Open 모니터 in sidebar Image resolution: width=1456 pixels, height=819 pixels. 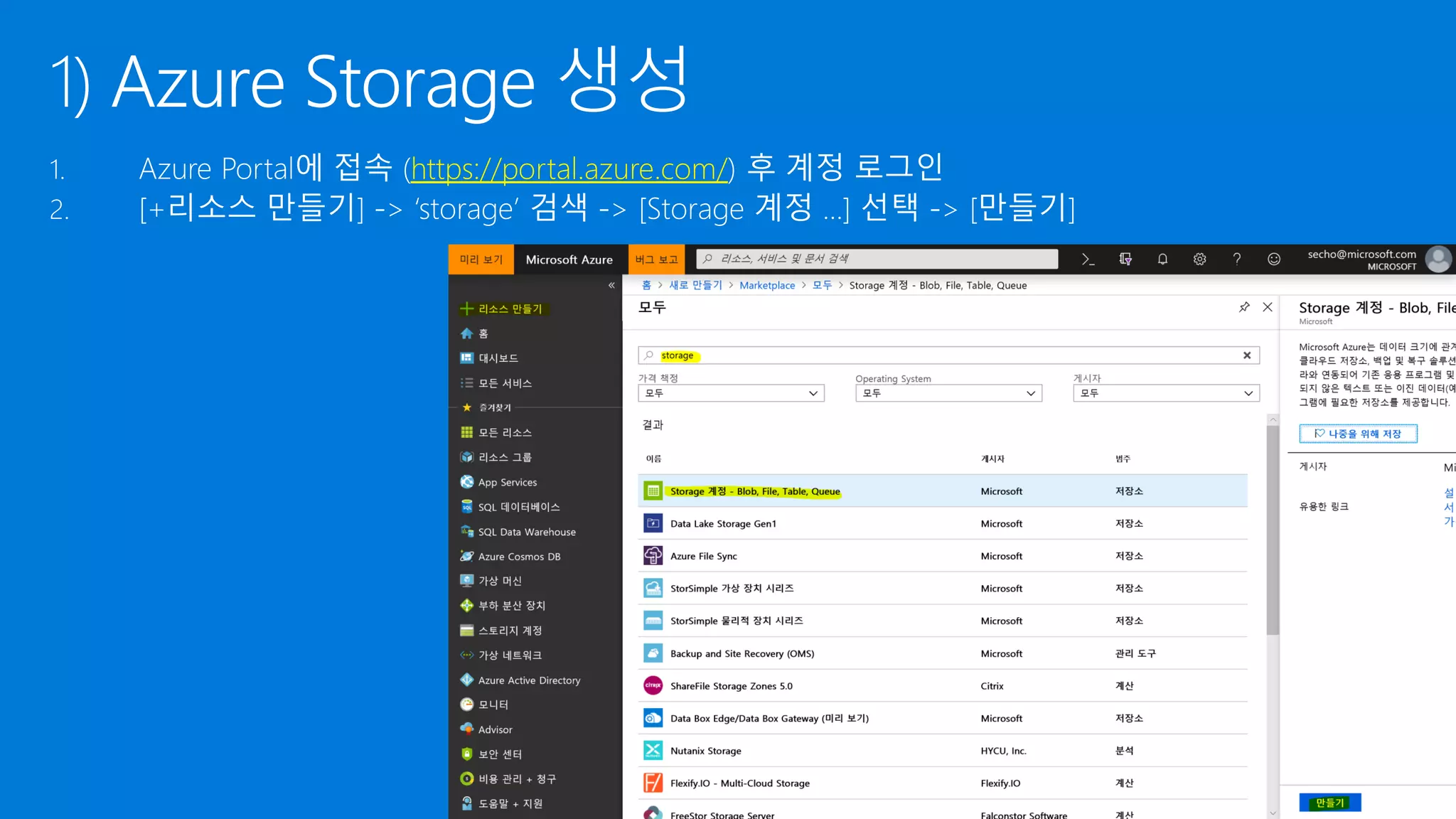484,705
